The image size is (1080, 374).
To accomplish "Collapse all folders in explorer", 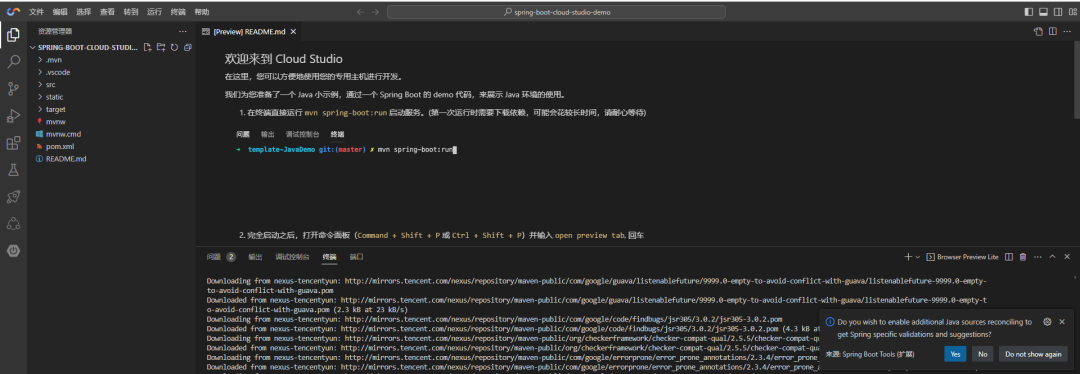I will 187,48.
